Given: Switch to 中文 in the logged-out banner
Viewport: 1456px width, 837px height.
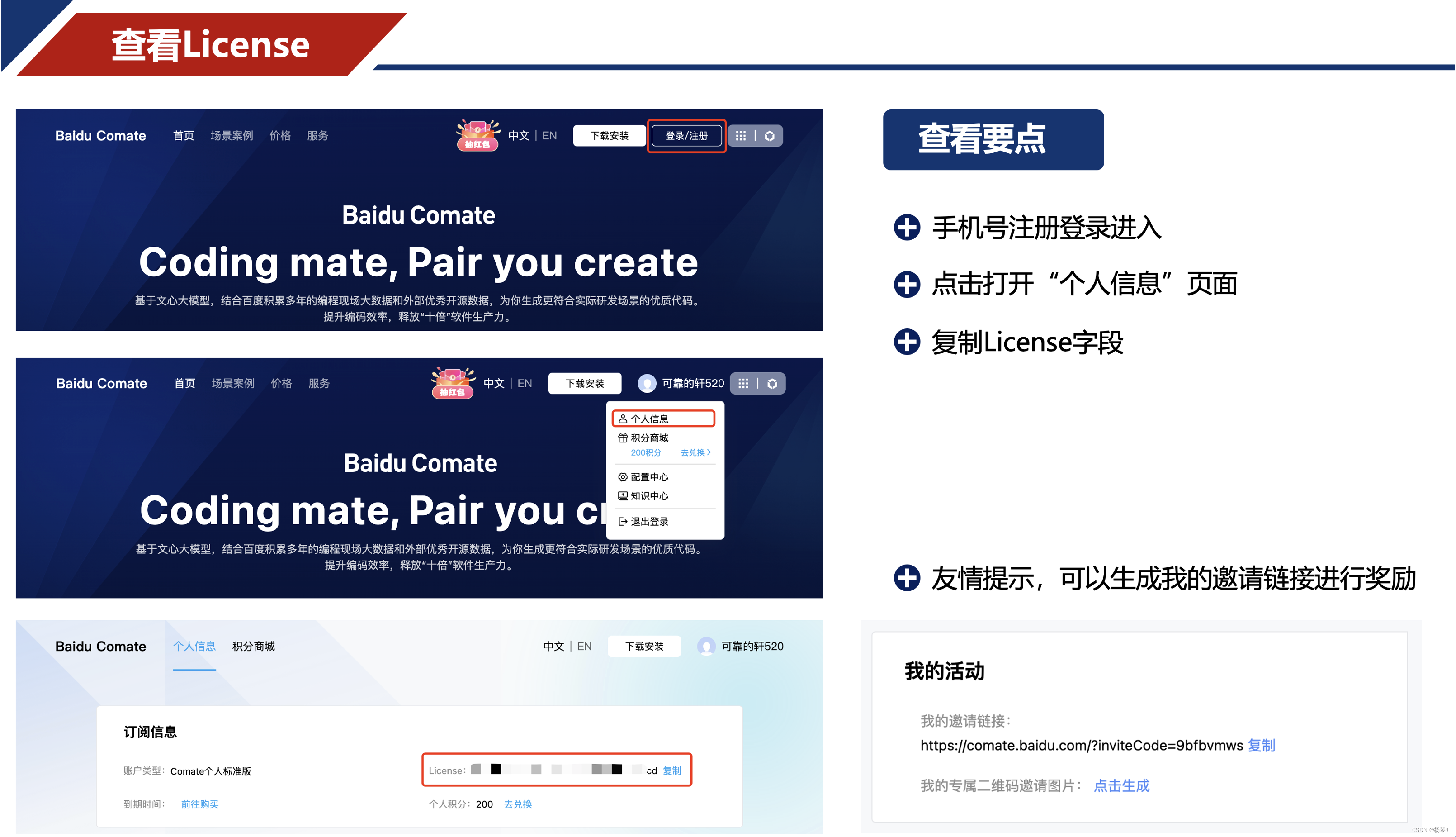Looking at the screenshot, I should 519,136.
